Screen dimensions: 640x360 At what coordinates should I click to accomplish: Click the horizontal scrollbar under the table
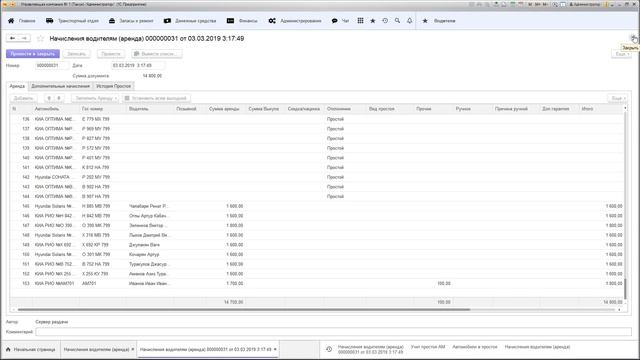pyautogui.click(x=244, y=310)
